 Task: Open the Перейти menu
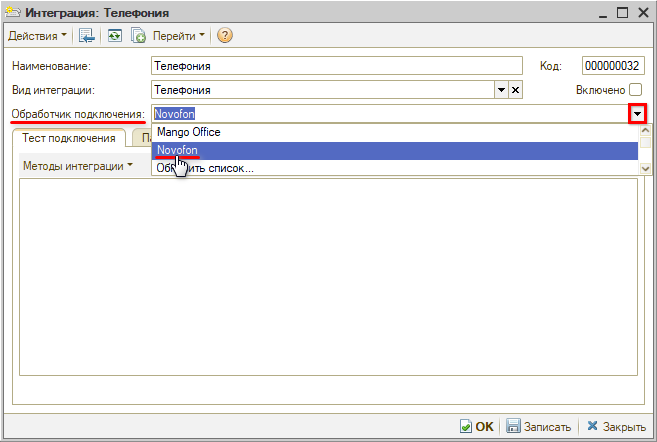click(178, 36)
